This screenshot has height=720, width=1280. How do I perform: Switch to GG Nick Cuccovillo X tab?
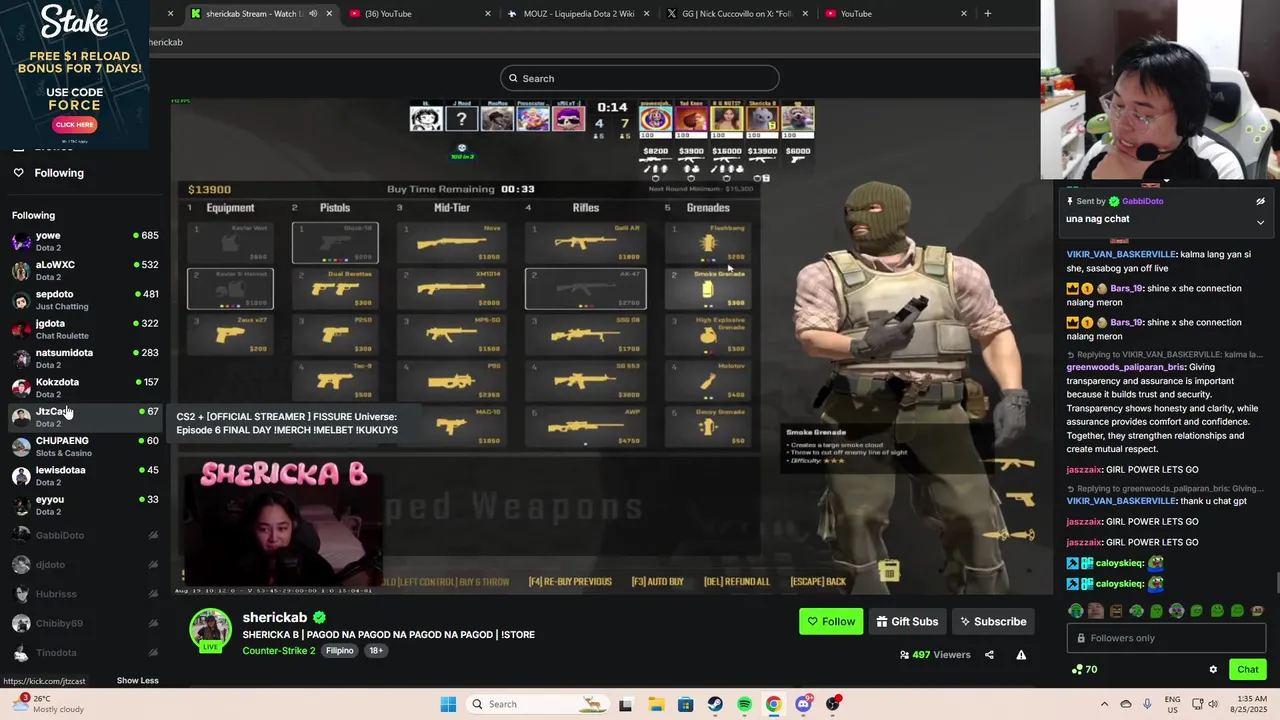tap(737, 14)
